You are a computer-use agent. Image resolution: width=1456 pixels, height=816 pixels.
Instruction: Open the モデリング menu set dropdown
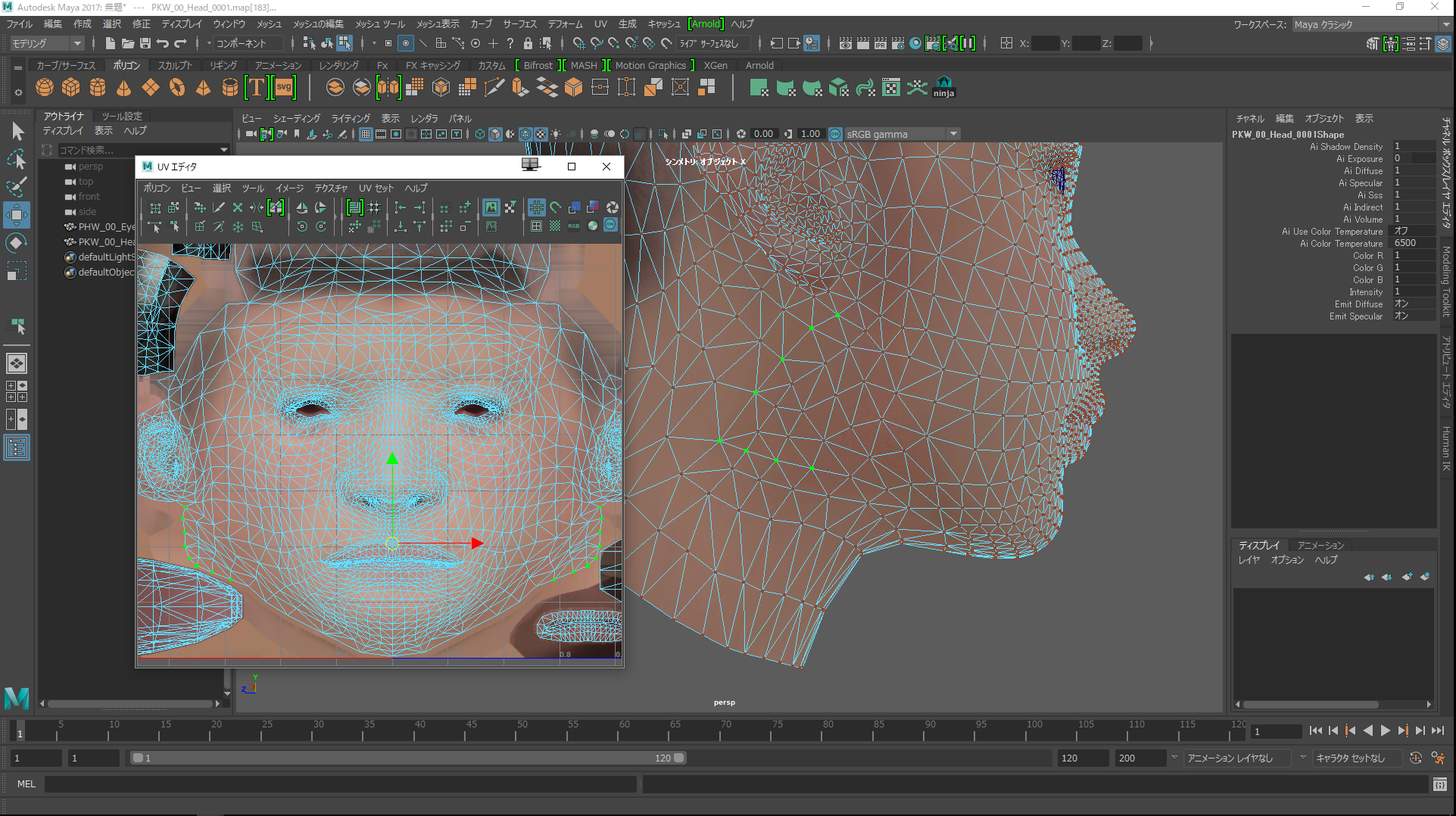pyautogui.click(x=46, y=43)
